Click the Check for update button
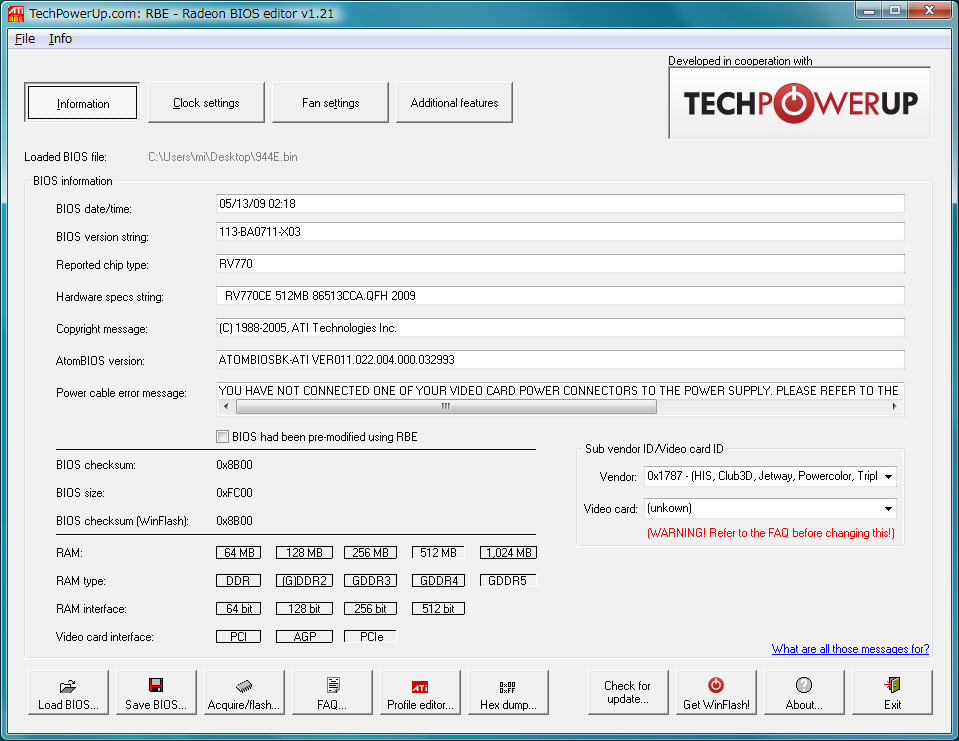This screenshot has width=959, height=741. coord(627,692)
